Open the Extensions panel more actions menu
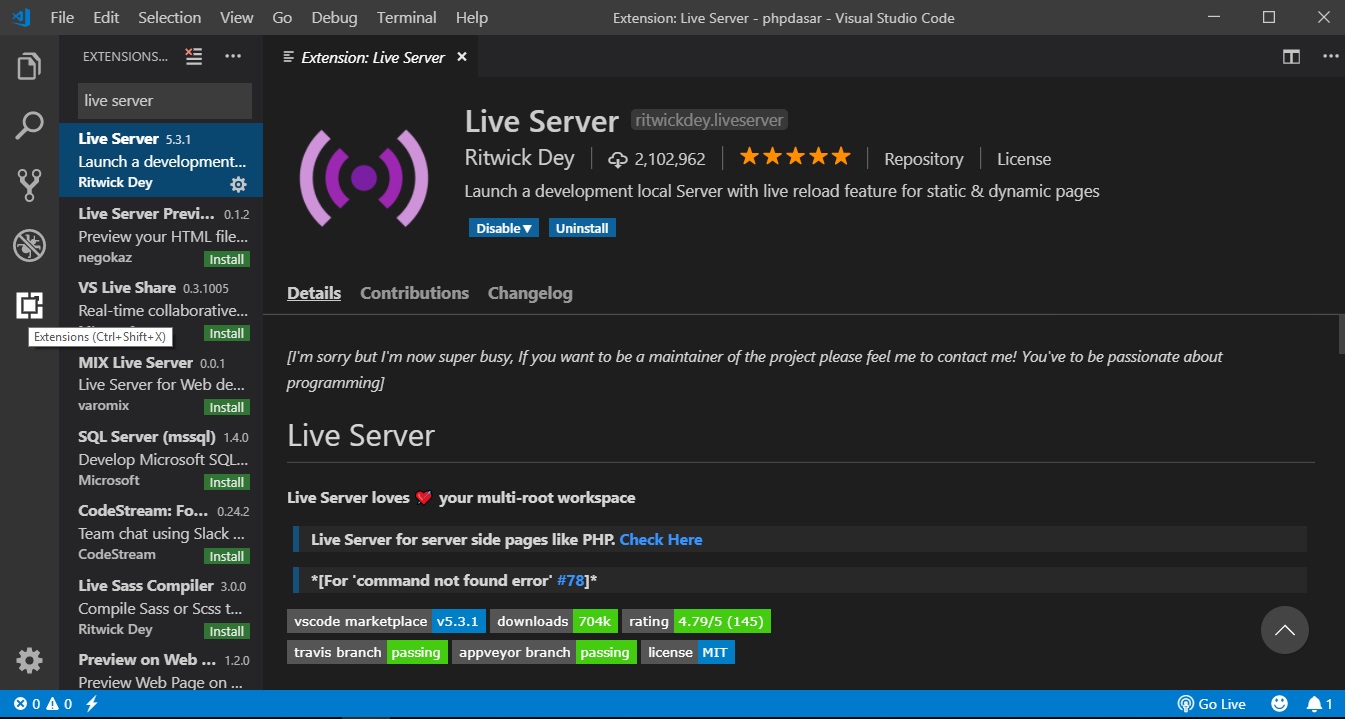The image size is (1346, 720). point(233,57)
